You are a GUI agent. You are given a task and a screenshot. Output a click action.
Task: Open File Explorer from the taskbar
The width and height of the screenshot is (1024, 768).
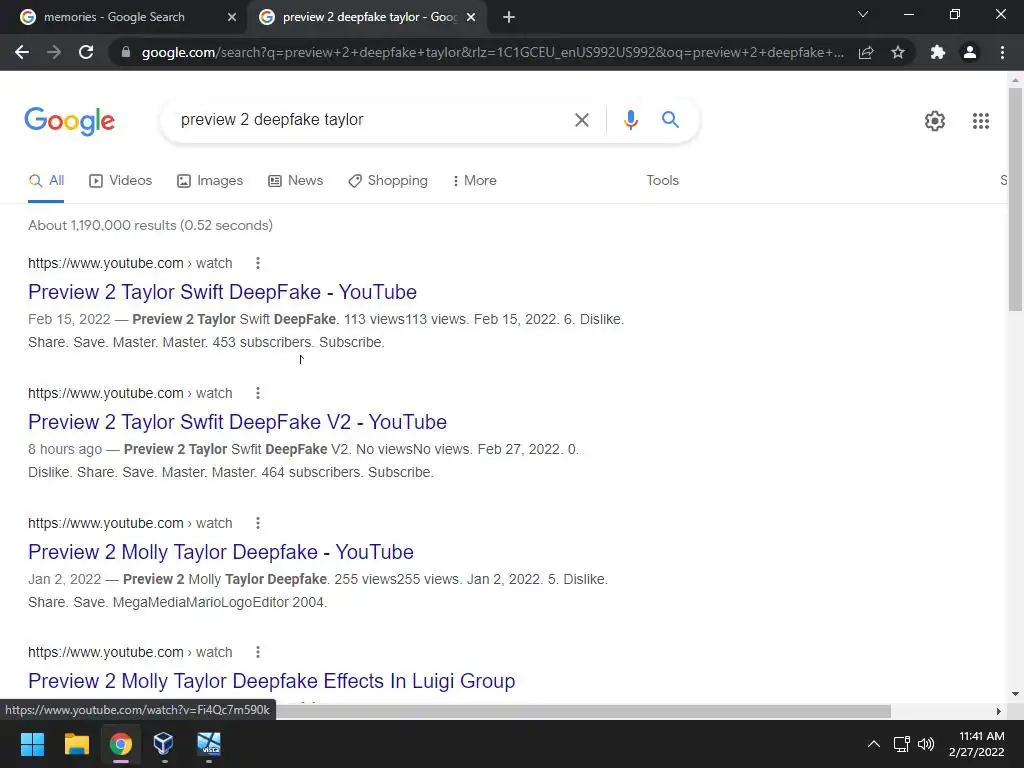coord(76,744)
